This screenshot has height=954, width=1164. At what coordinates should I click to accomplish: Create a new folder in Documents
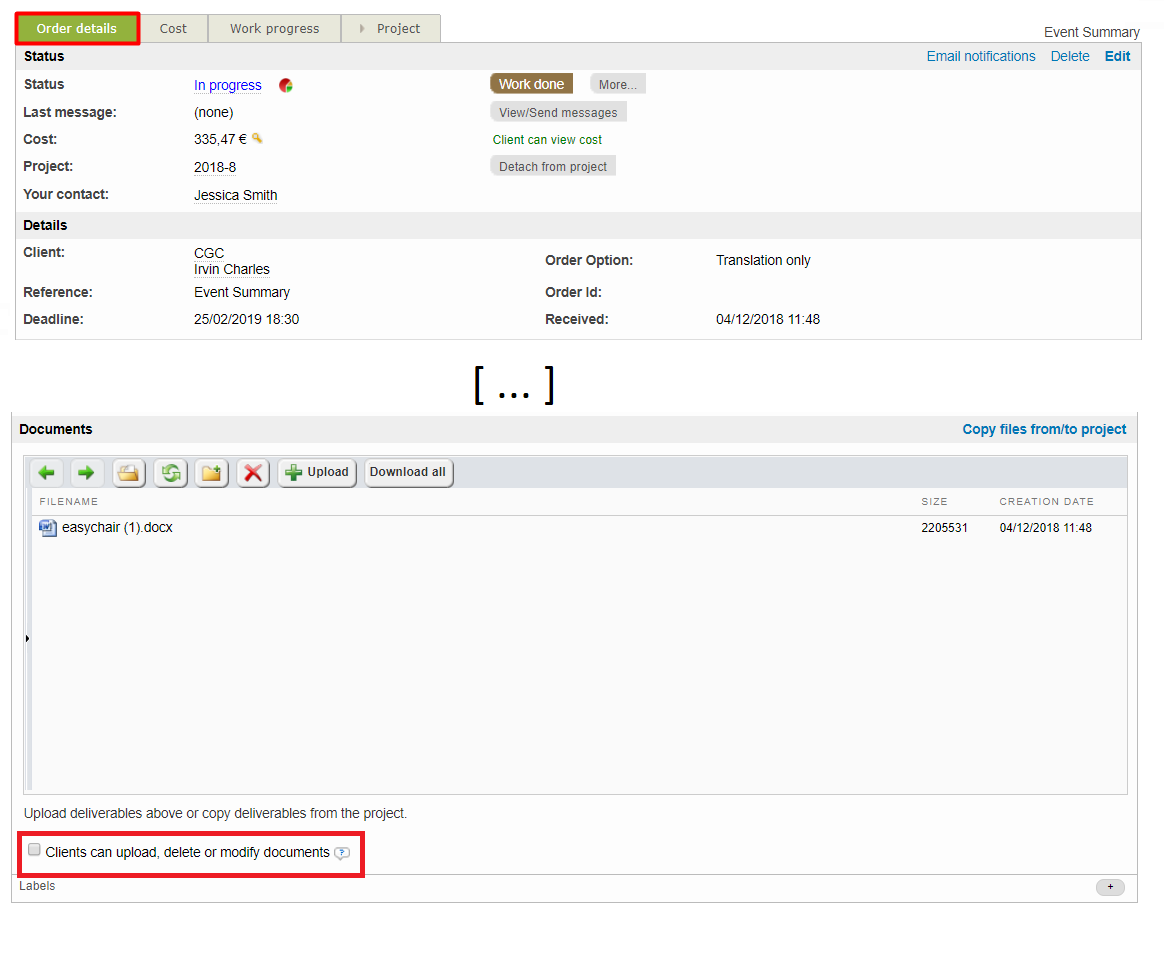pos(212,473)
